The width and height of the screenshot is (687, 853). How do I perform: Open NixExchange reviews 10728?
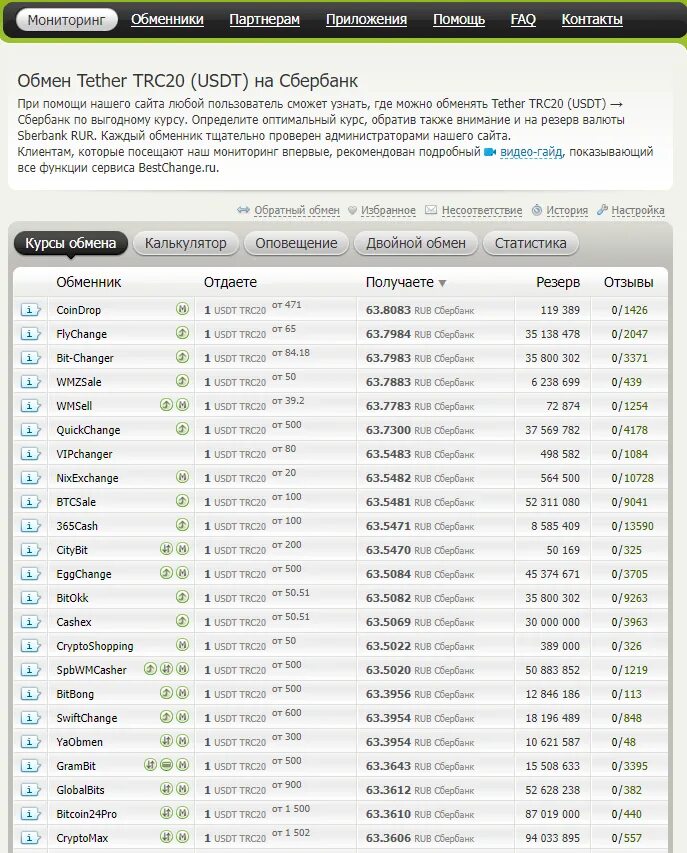tap(639, 478)
